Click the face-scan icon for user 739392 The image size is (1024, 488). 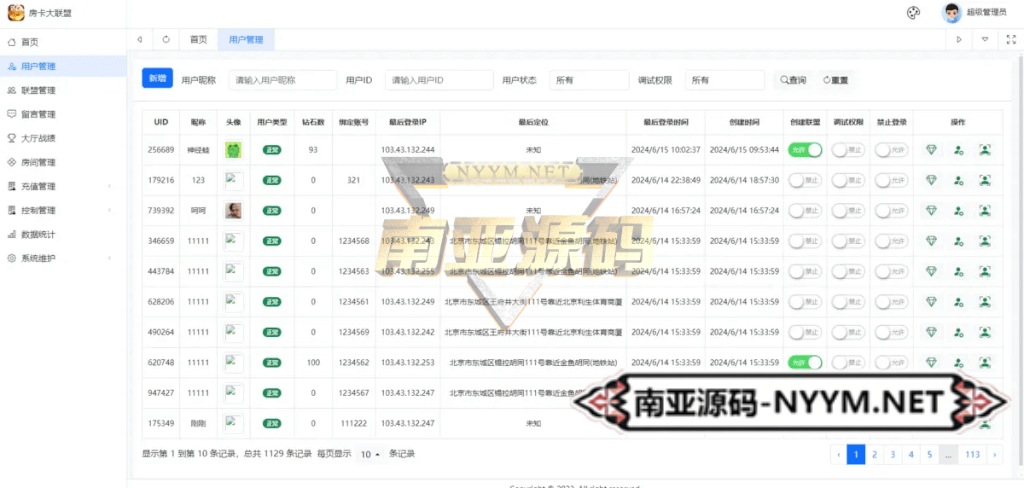pyautogui.click(x=985, y=211)
